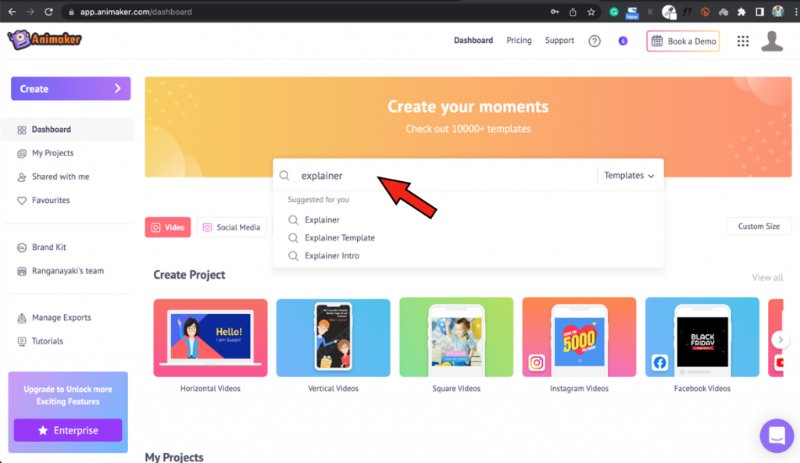Viewport: 800px width, 463px height.
Task: Expand the Templates dropdown in search bar
Action: 629,176
